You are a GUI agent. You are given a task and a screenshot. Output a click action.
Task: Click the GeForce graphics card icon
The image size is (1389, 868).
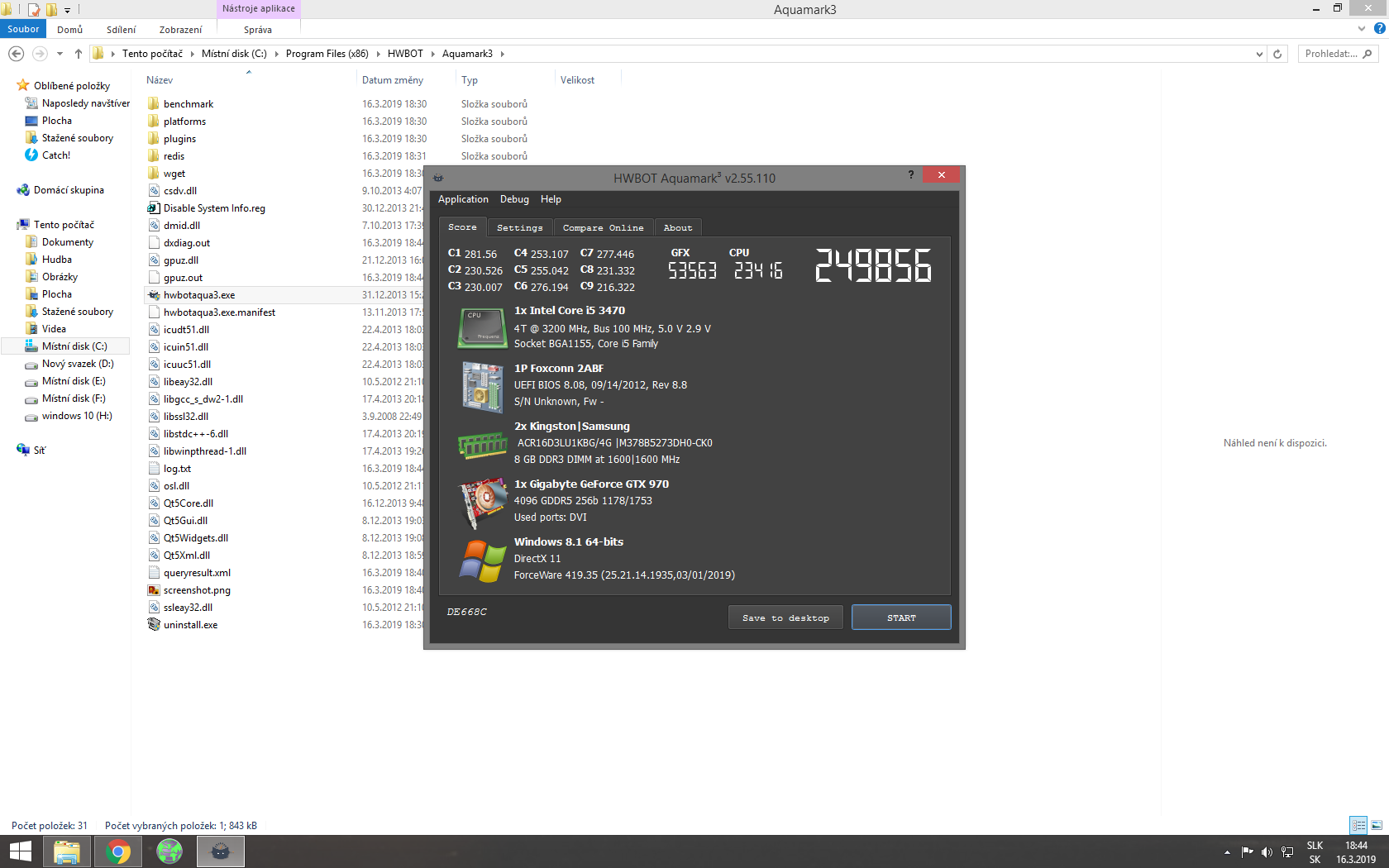tap(483, 503)
